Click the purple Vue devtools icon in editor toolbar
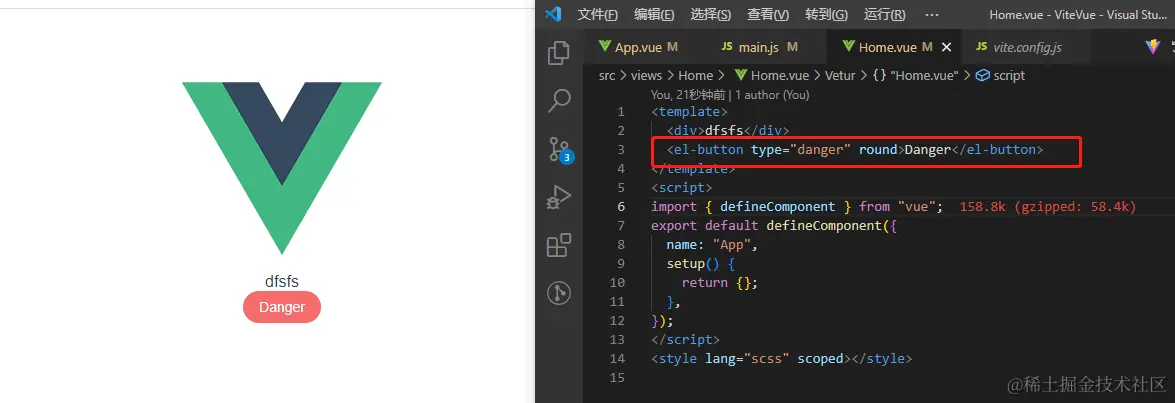1175x403 pixels. click(1153, 46)
